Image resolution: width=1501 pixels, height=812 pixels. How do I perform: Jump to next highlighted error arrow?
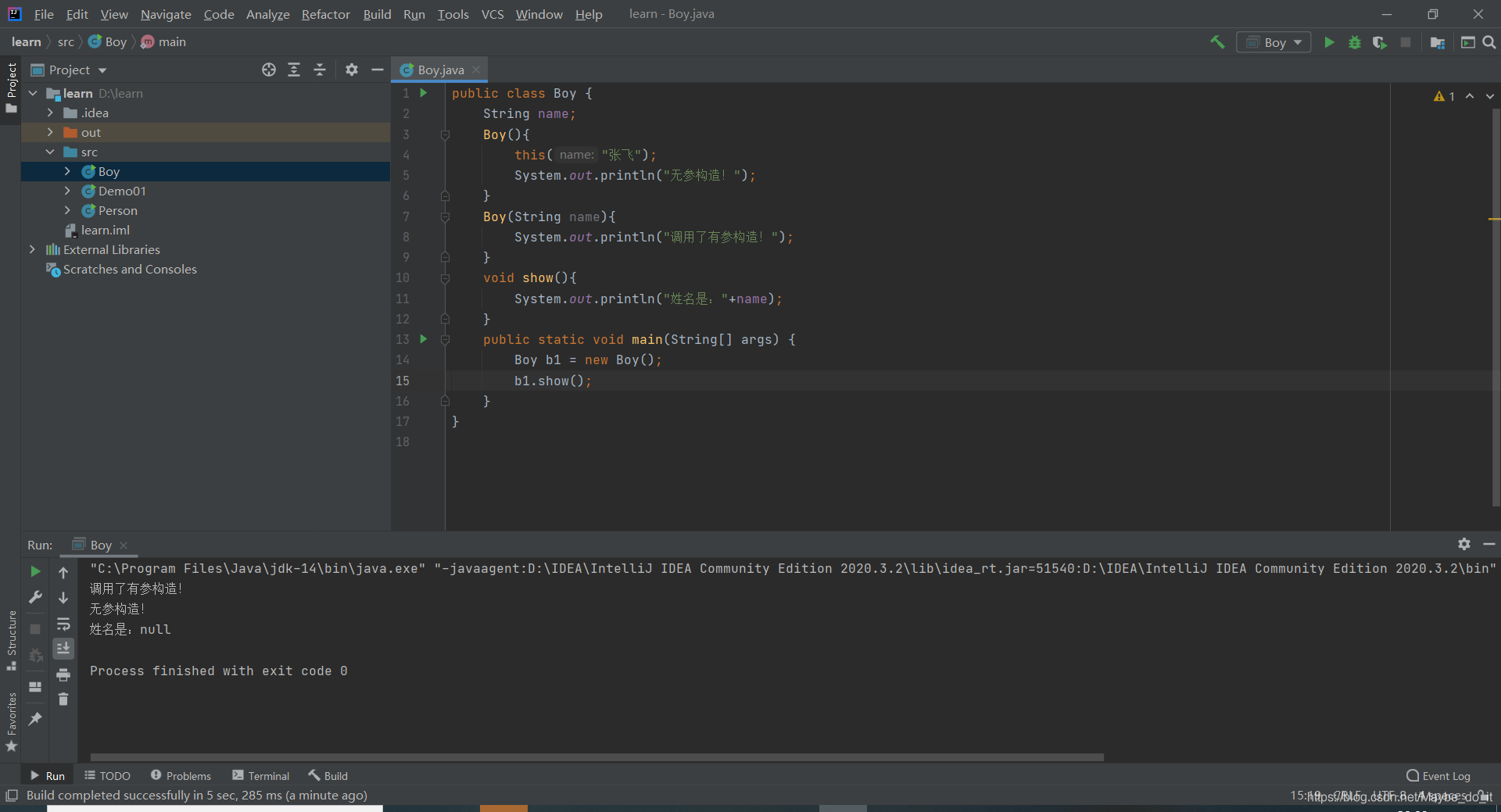1490,96
